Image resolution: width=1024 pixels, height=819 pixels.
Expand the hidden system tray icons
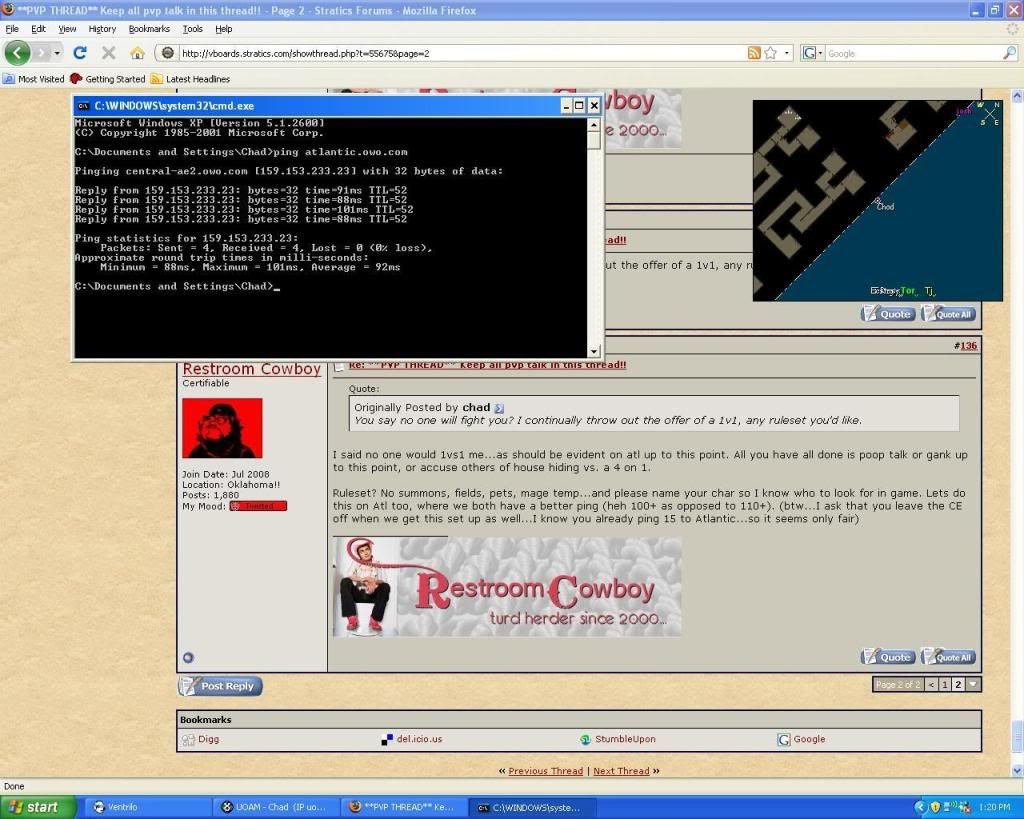click(920, 807)
